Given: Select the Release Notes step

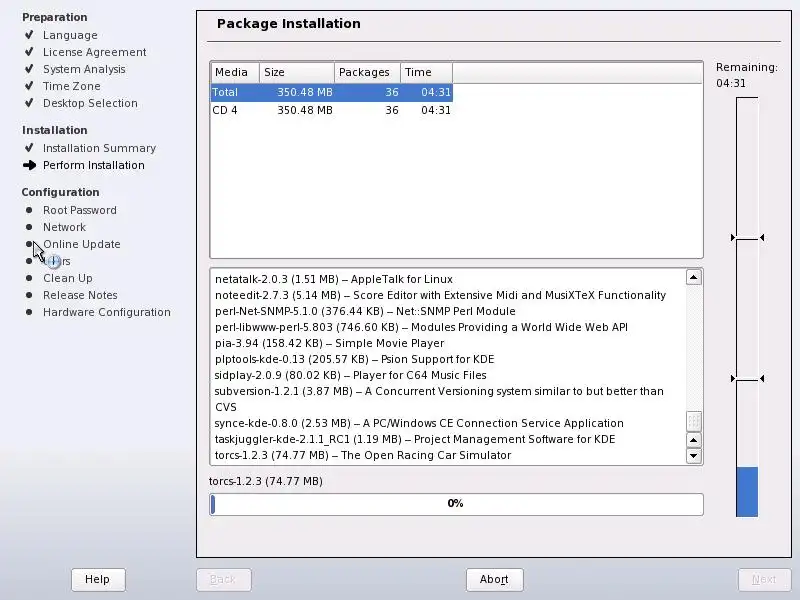Looking at the screenshot, I should [x=80, y=295].
